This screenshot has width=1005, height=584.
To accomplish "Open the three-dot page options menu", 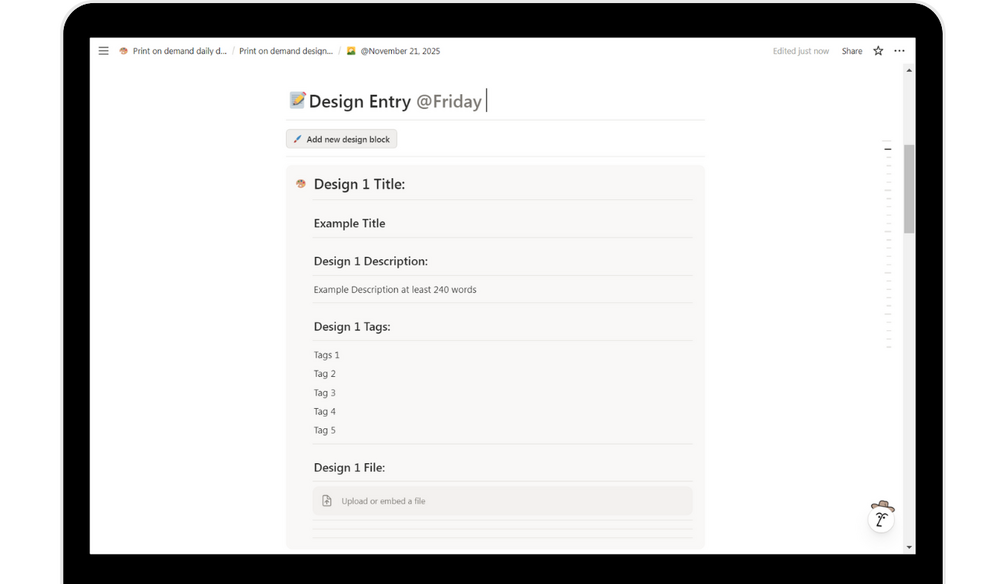I will click(899, 51).
